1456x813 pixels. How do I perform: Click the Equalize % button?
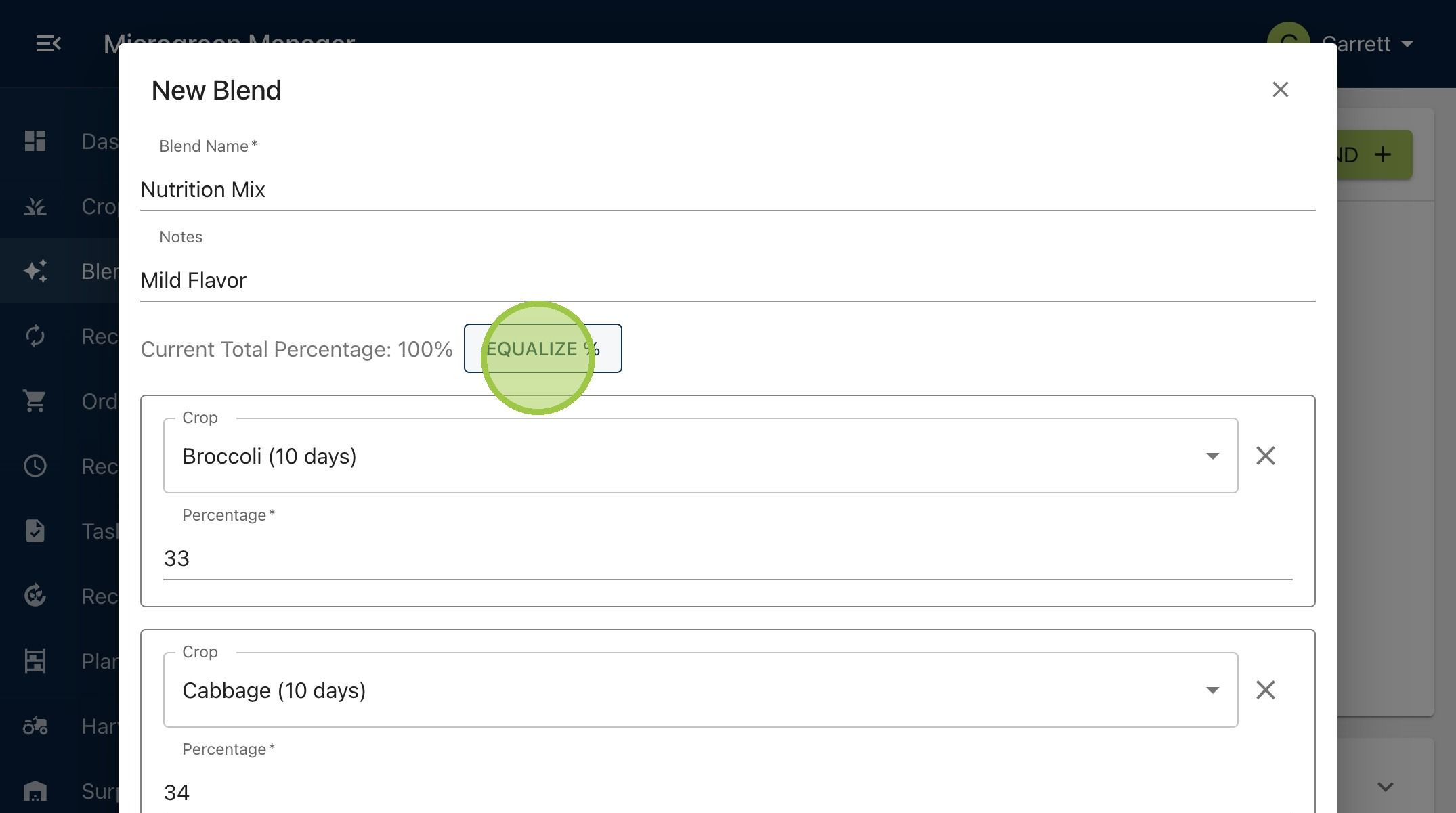(542, 349)
